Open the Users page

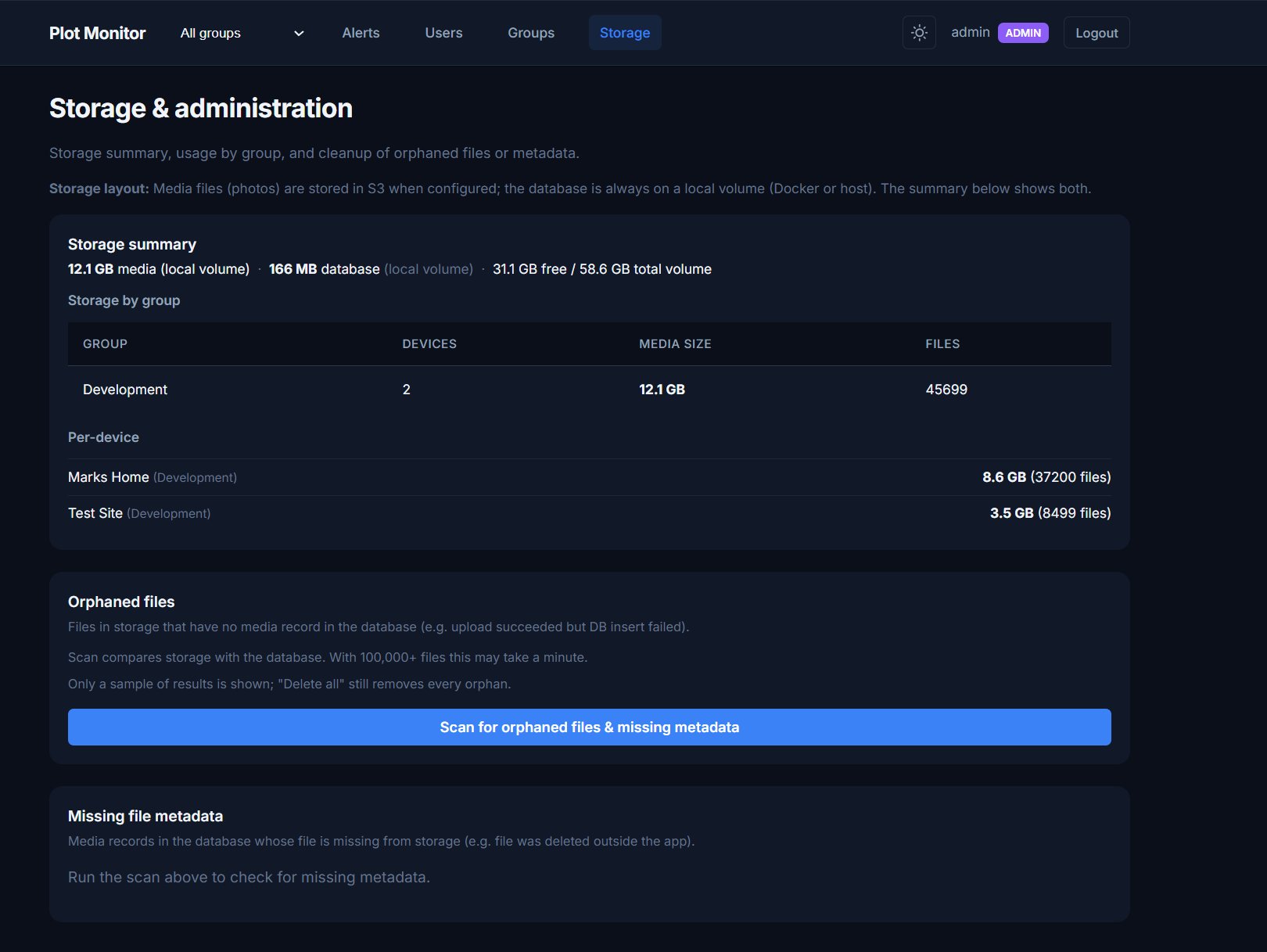click(x=443, y=33)
